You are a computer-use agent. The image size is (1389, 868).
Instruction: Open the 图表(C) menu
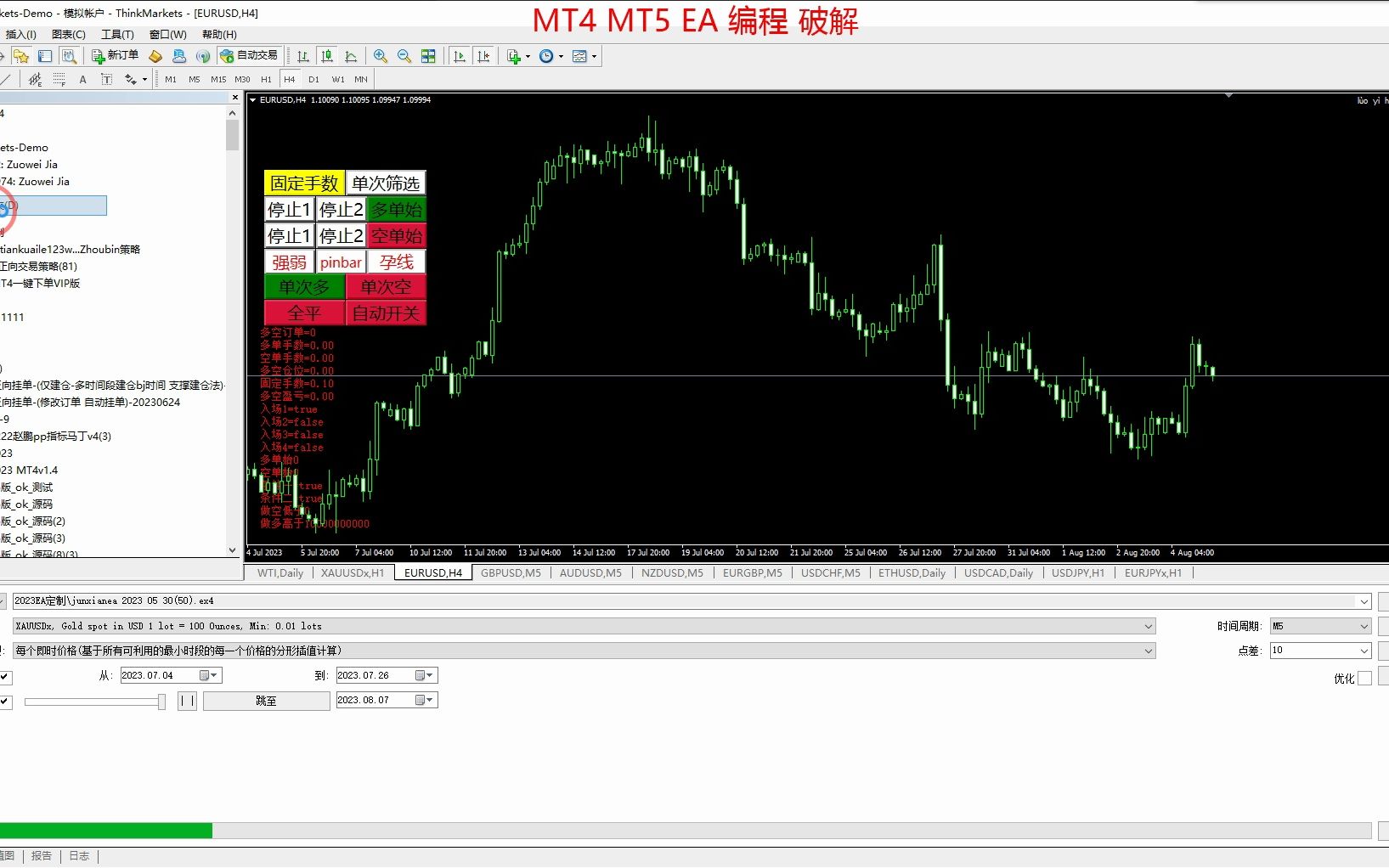tap(69, 34)
